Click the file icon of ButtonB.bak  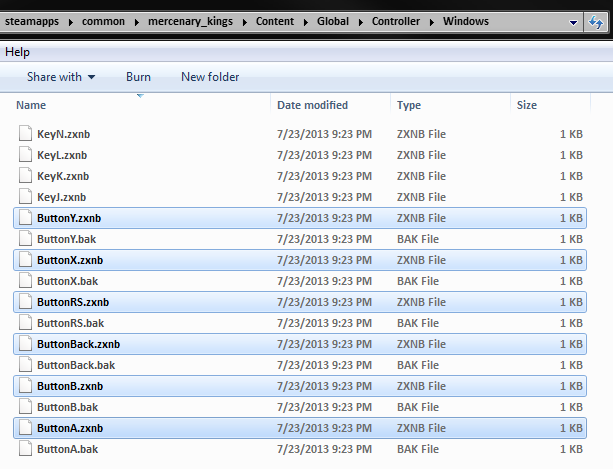pos(25,407)
